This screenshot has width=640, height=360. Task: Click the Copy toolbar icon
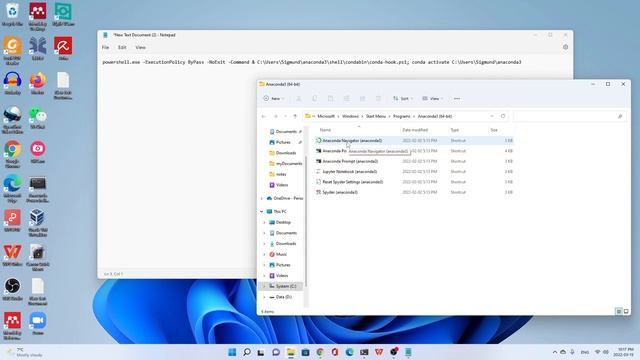pyautogui.click(x=314, y=98)
